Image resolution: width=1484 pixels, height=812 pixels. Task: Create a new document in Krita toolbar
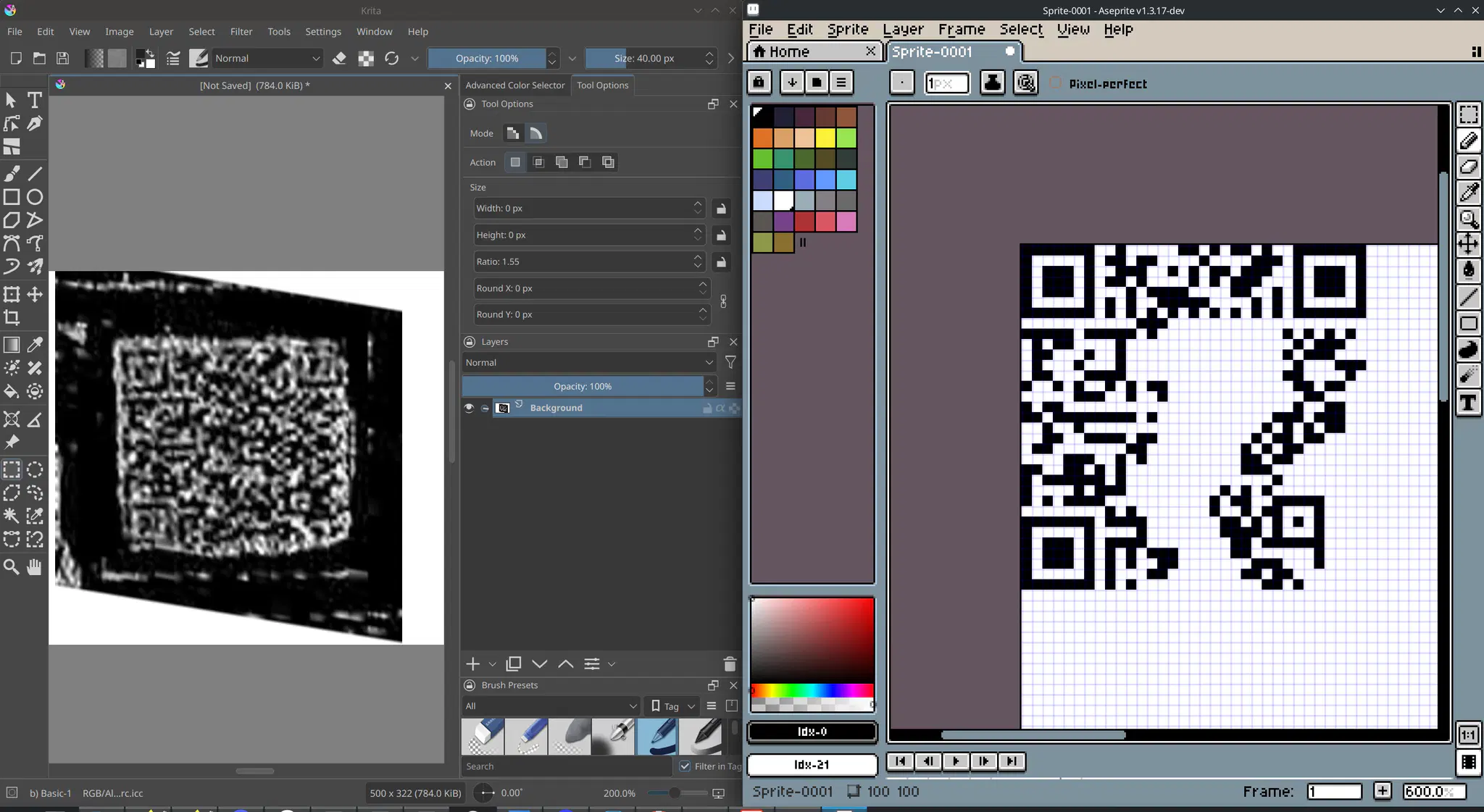pos(15,58)
